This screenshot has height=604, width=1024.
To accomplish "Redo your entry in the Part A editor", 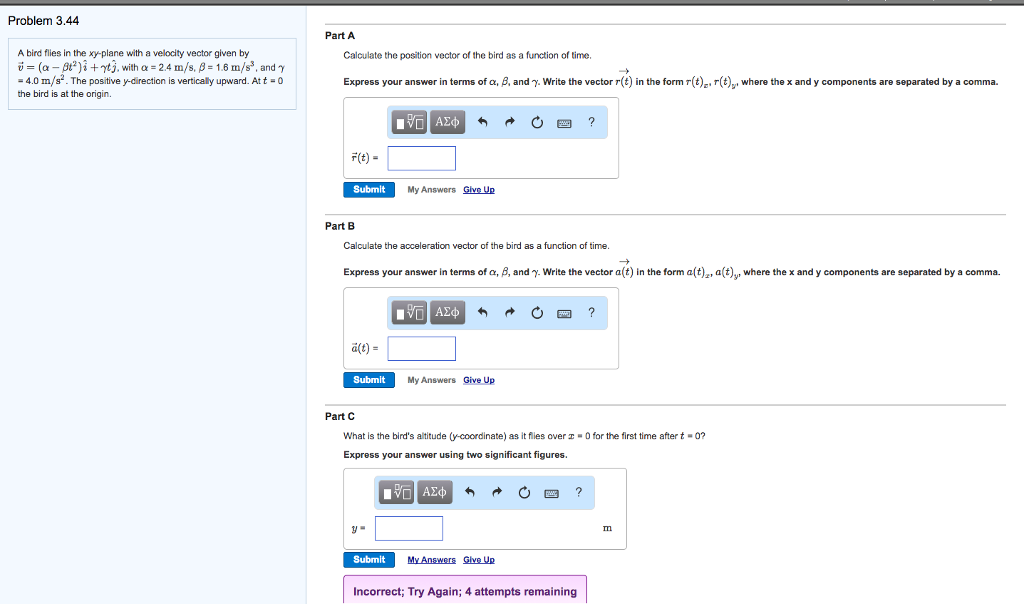I will [x=509, y=121].
